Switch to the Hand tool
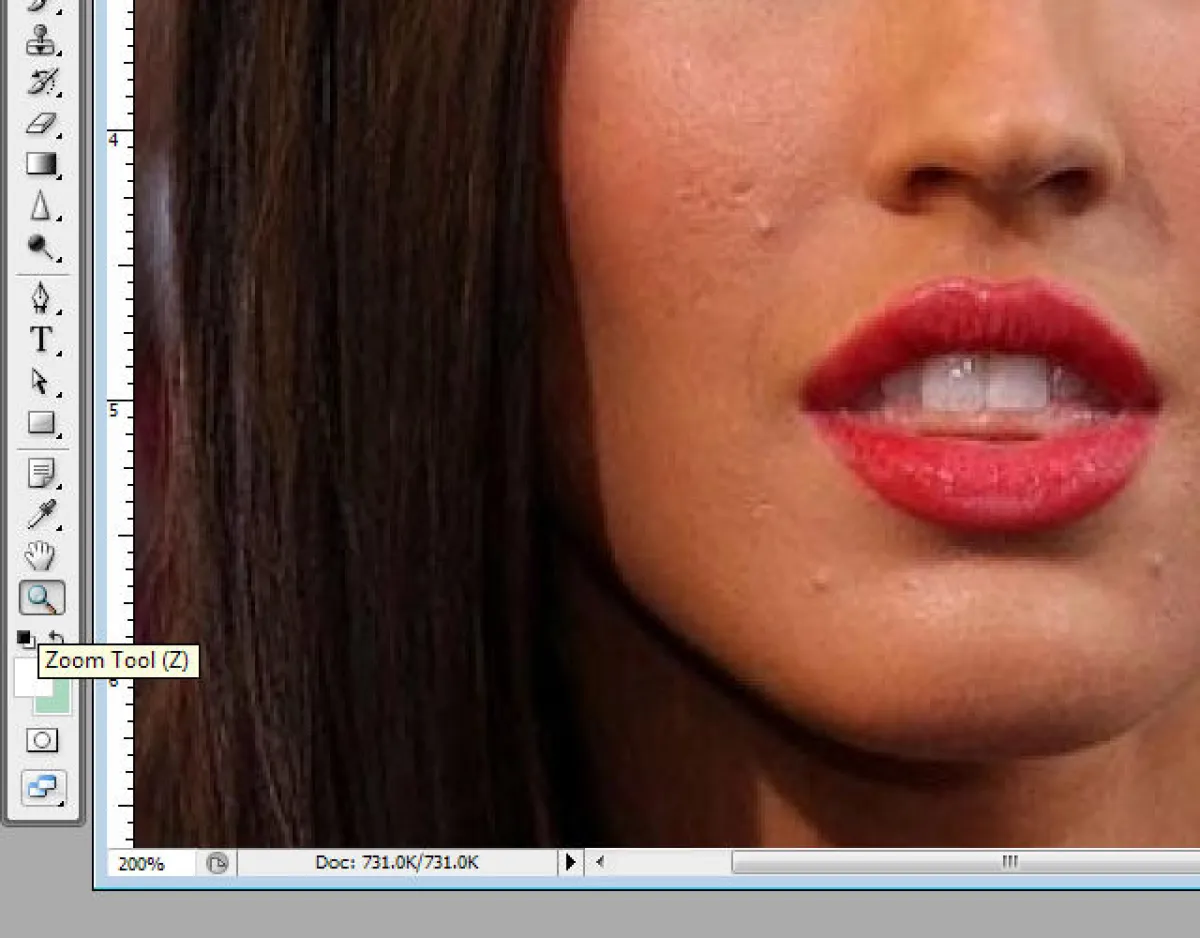Screen dimensions: 1200x938 coord(40,556)
